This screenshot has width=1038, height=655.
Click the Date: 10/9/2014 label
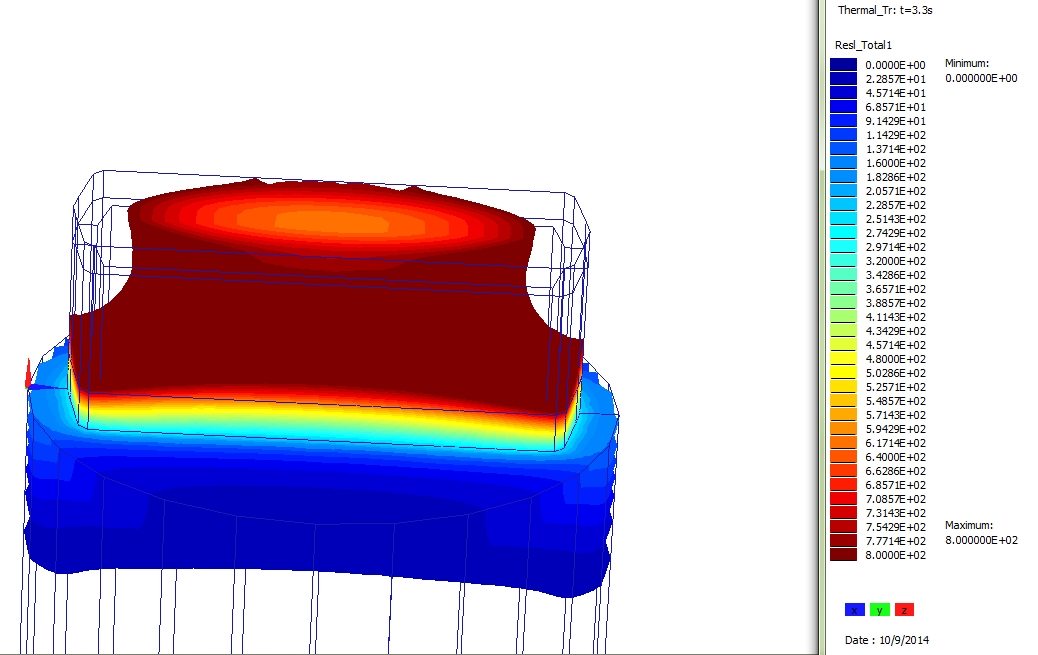point(886,639)
